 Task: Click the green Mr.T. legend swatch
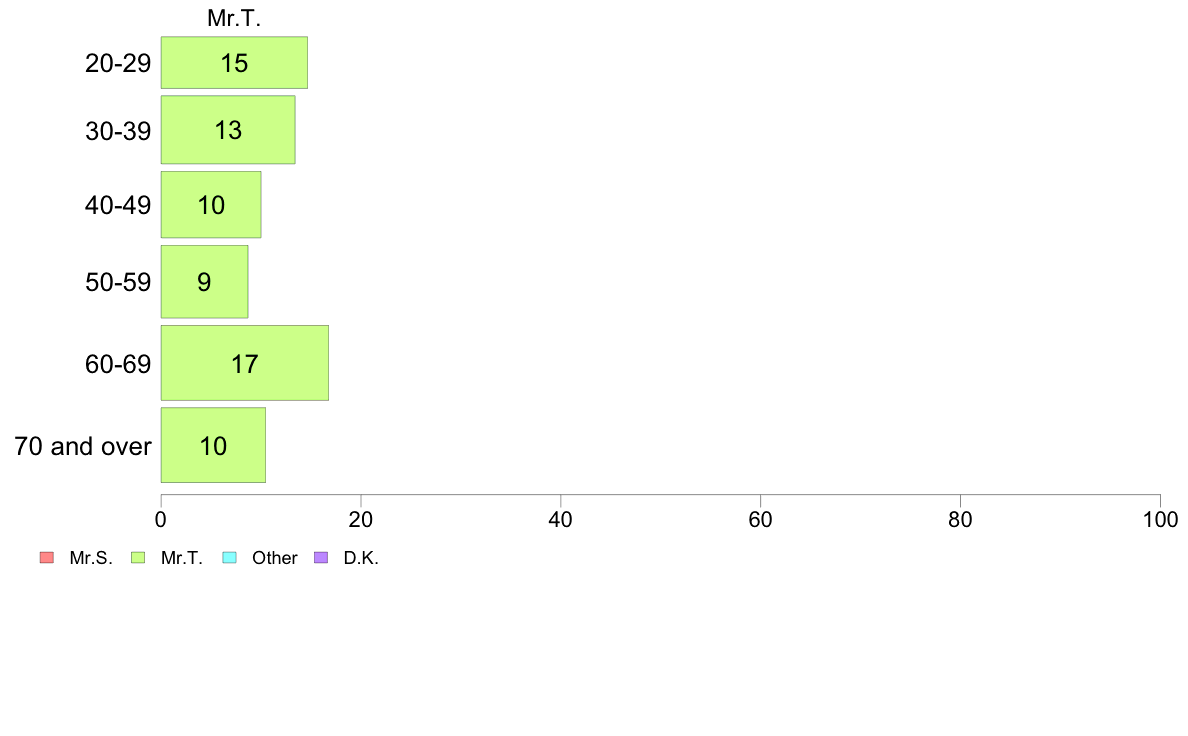click(x=137, y=558)
